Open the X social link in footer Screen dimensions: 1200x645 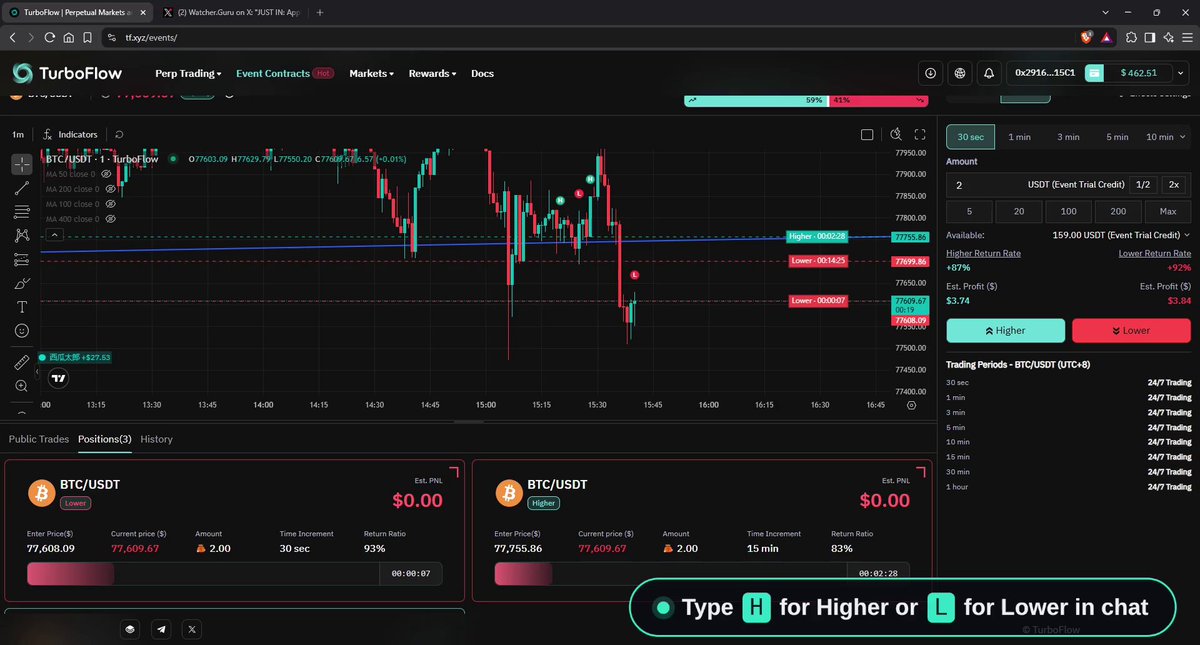[192, 629]
